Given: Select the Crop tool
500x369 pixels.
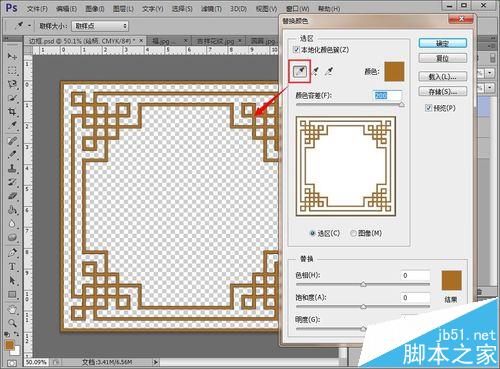Looking at the screenshot, I should click(x=12, y=111).
